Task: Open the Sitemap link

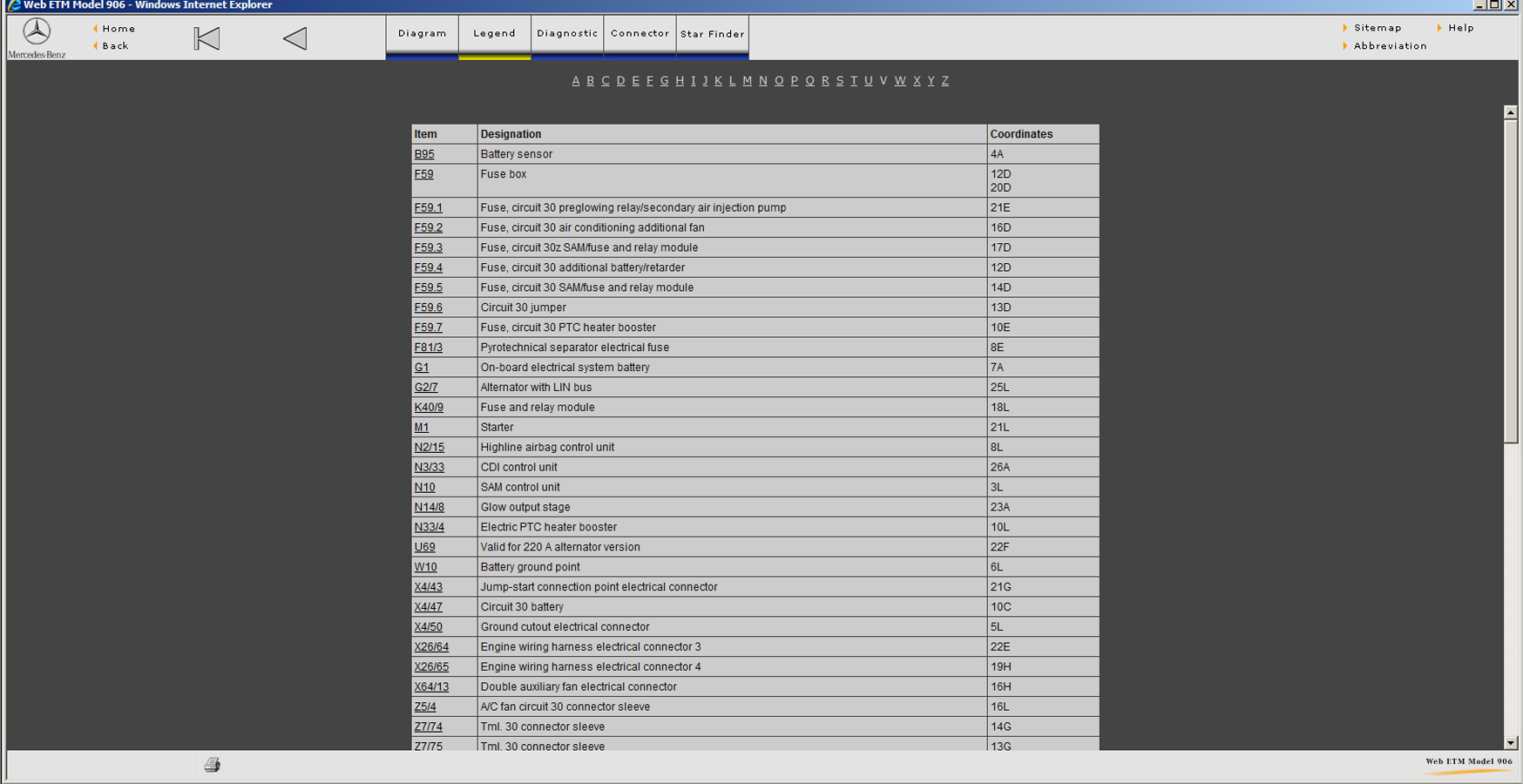Action: pyautogui.click(x=1377, y=28)
